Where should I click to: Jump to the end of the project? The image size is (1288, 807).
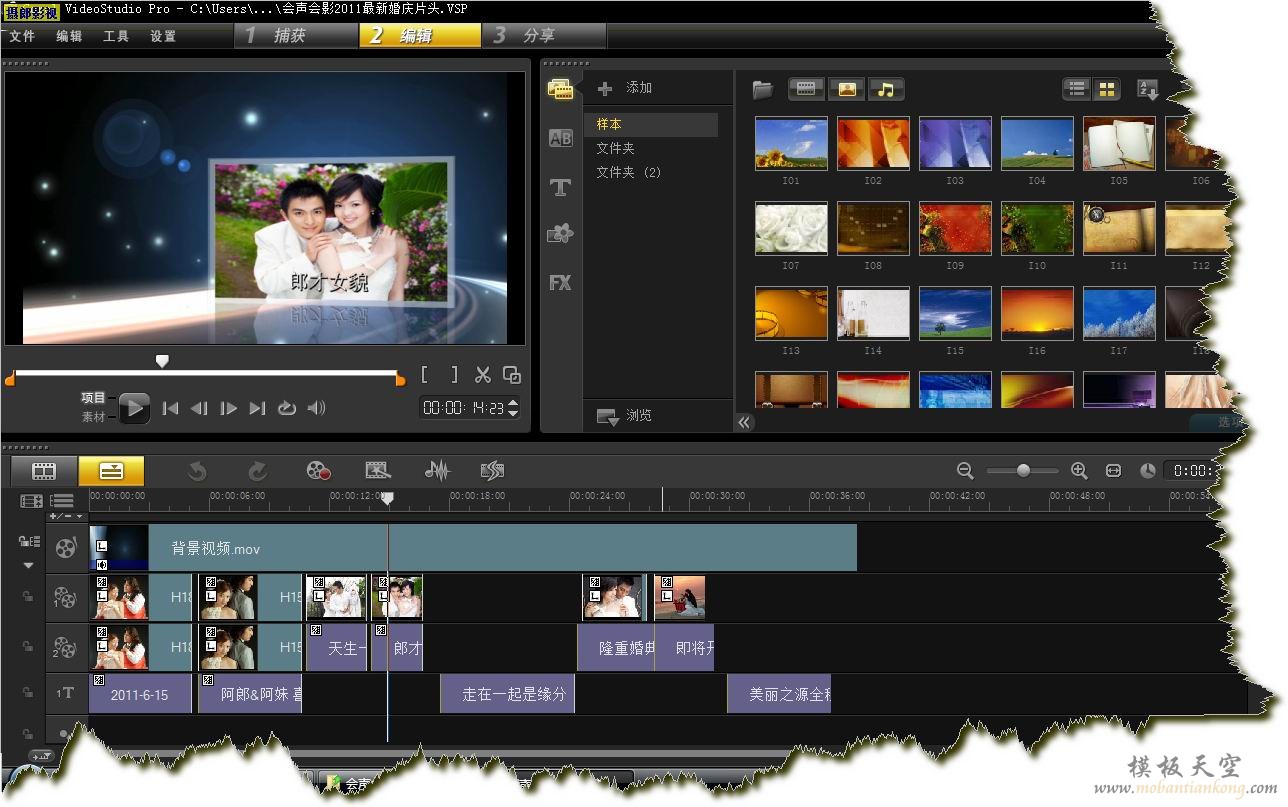258,408
